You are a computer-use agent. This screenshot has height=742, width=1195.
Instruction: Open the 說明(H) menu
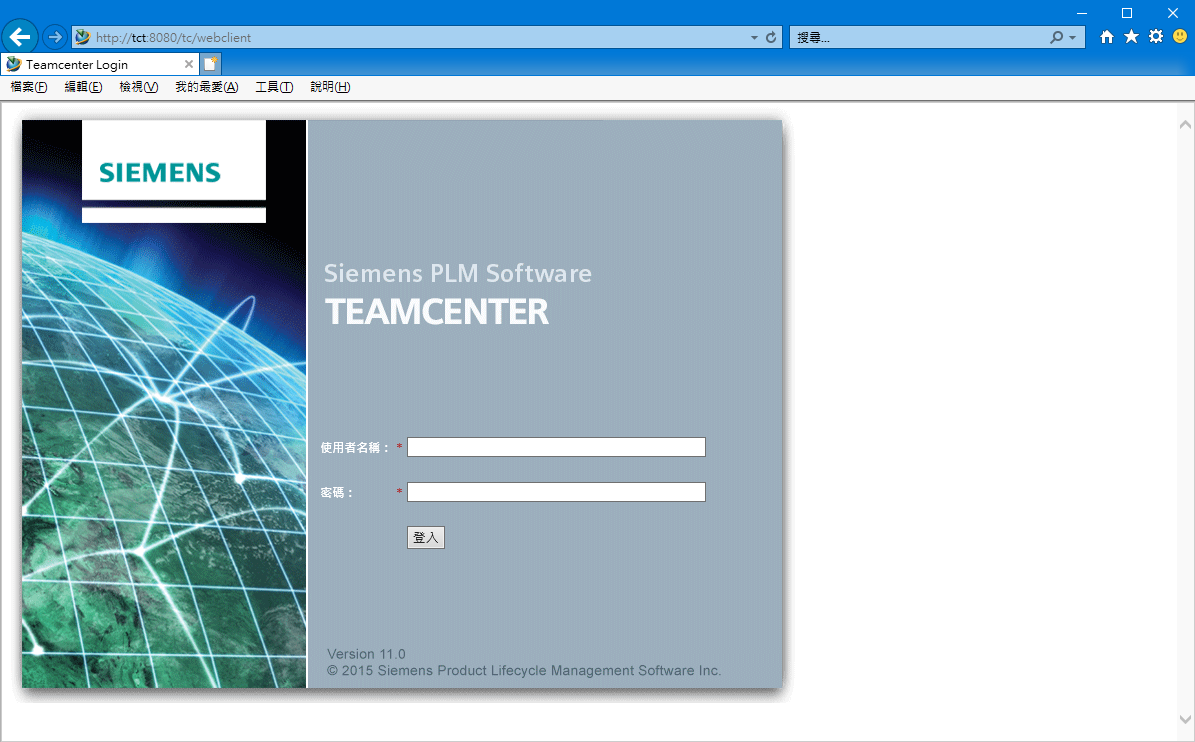[x=330, y=87]
